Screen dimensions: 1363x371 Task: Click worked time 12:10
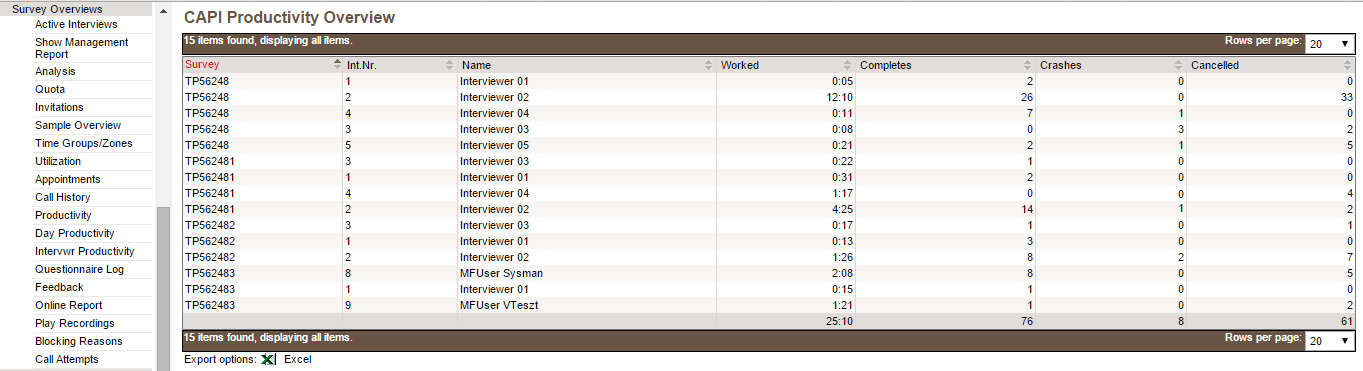[839, 97]
